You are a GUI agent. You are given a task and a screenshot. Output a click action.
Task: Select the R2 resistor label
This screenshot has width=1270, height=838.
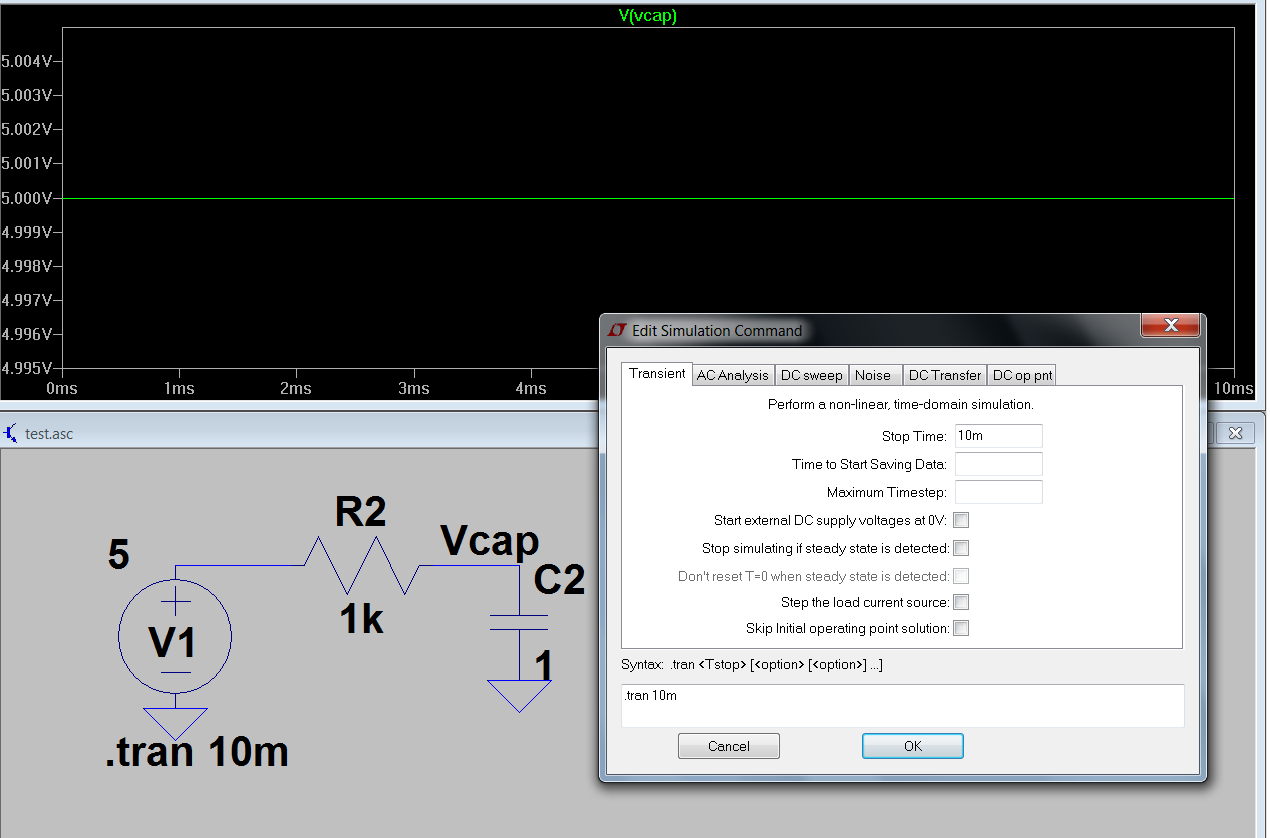pyautogui.click(x=360, y=513)
